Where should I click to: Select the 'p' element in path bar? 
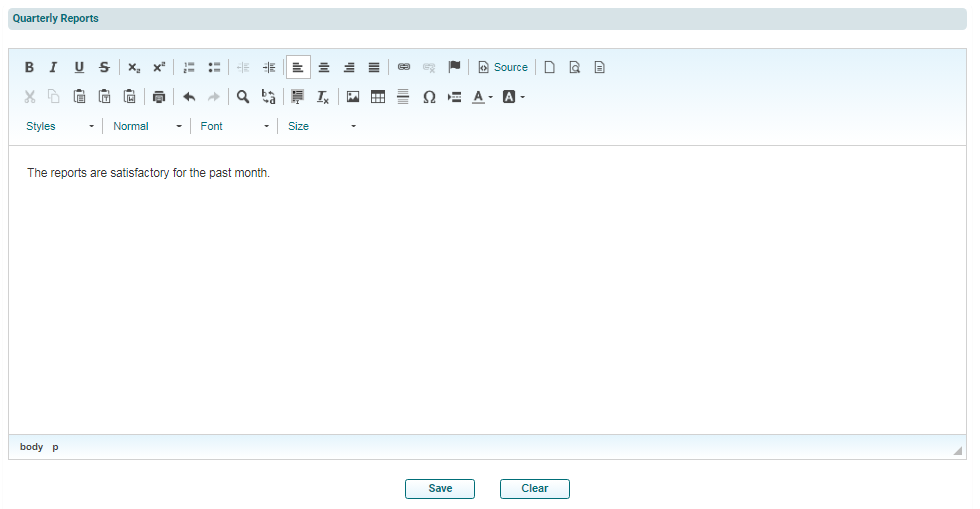55,447
